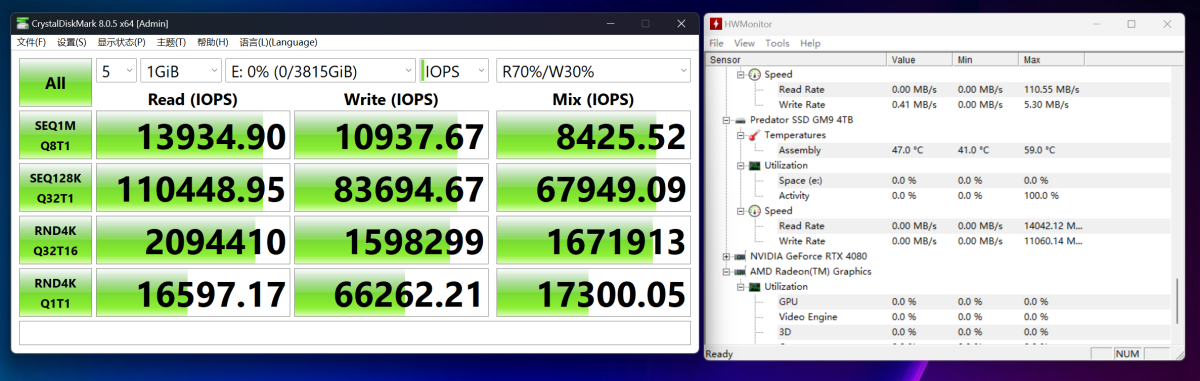Open the 主题(T) menu
This screenshot has width=1200, height=381.
tap(172, 42)
